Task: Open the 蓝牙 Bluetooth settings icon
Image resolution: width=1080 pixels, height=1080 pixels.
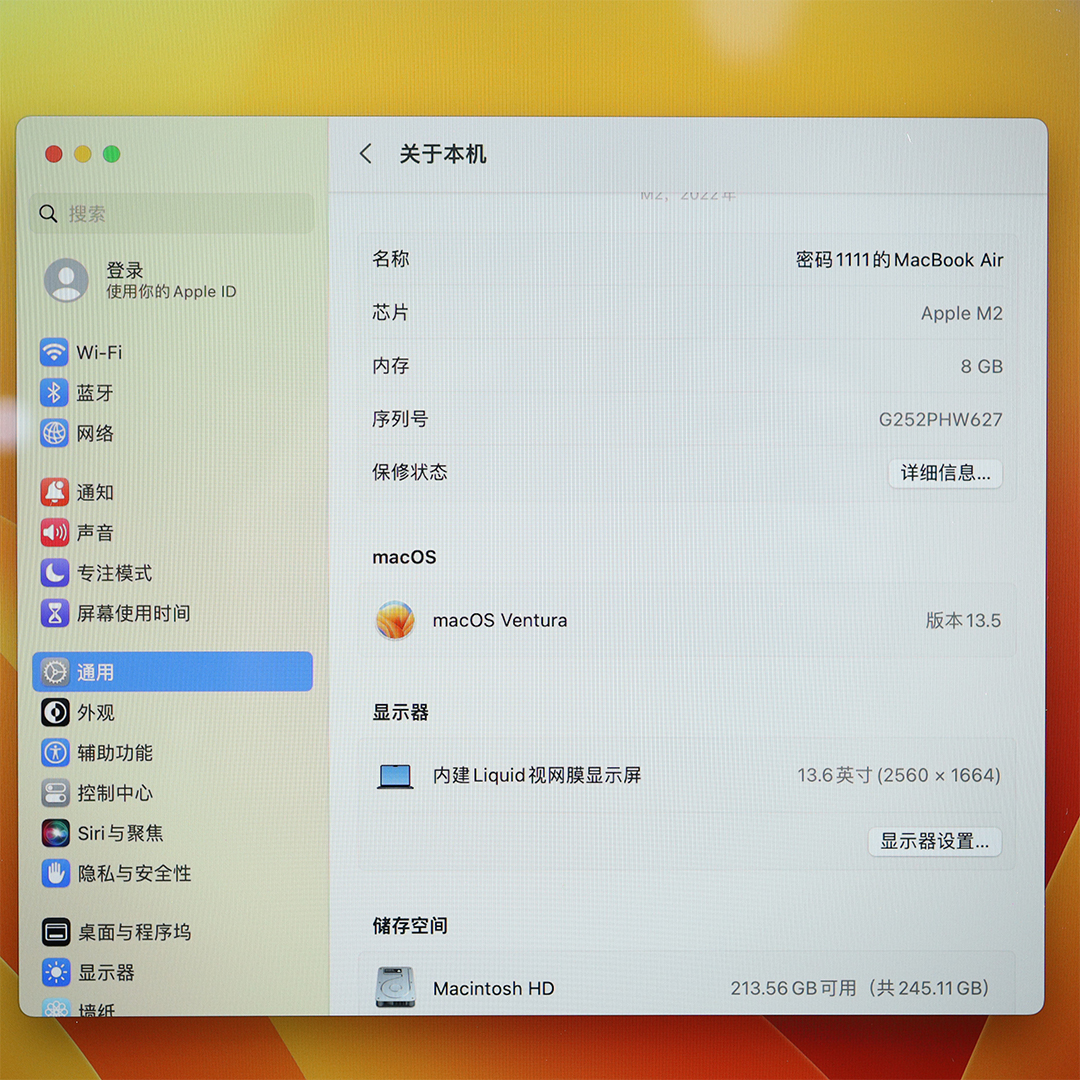Action: pos(54,393)
